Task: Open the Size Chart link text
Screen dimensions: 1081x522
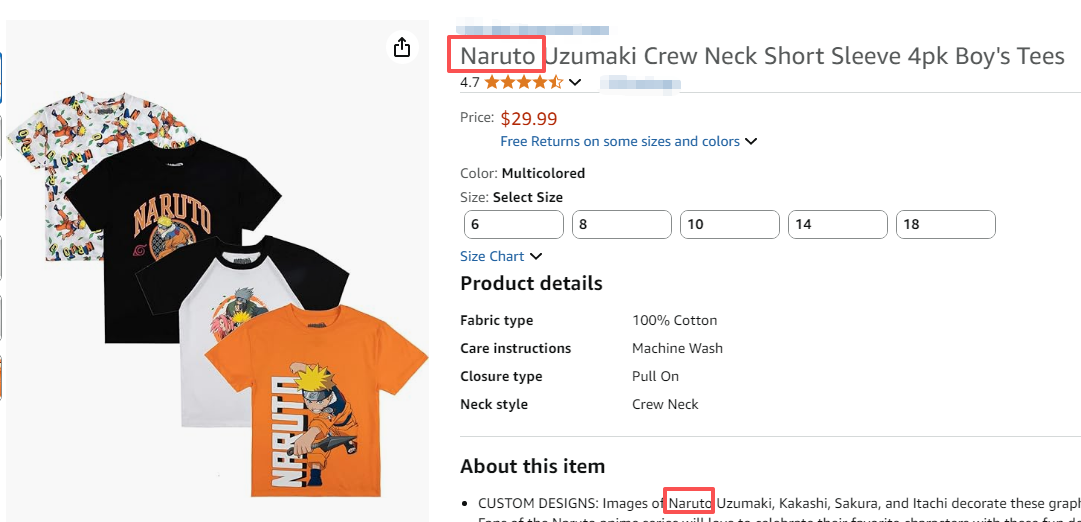Action: coord(492,257)
